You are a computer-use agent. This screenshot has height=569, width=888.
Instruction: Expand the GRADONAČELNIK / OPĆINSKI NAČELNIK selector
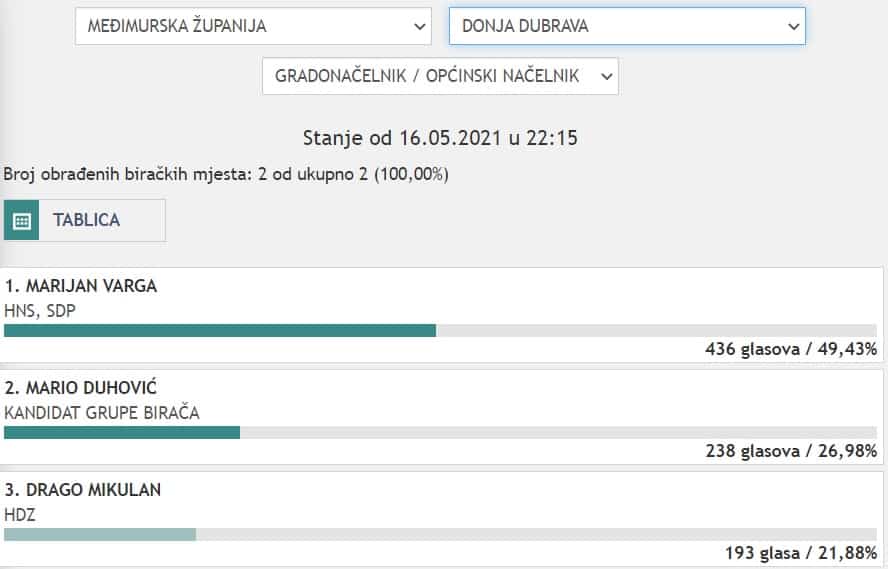pos(440,76)
